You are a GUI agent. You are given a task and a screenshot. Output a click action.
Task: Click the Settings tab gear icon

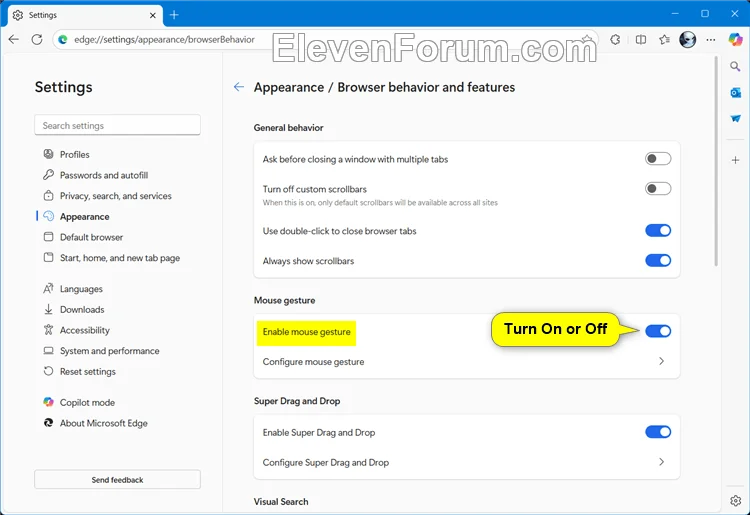pos(18,15)
